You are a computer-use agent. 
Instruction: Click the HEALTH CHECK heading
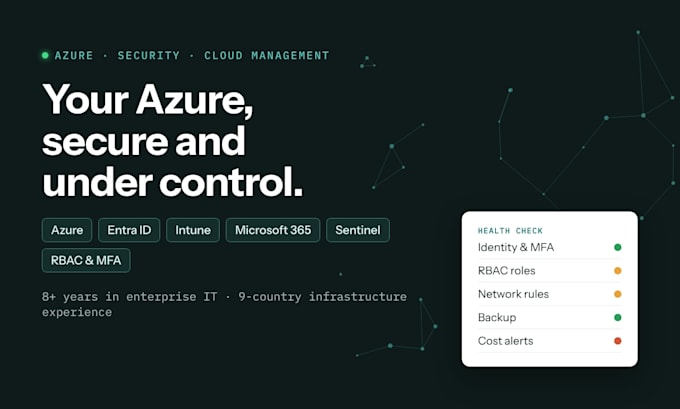[x=510, y=231]
